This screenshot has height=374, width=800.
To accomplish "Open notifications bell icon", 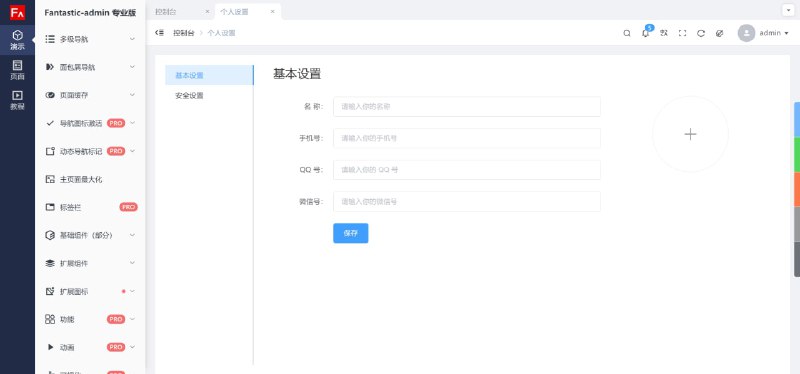I will coord(645,33).
